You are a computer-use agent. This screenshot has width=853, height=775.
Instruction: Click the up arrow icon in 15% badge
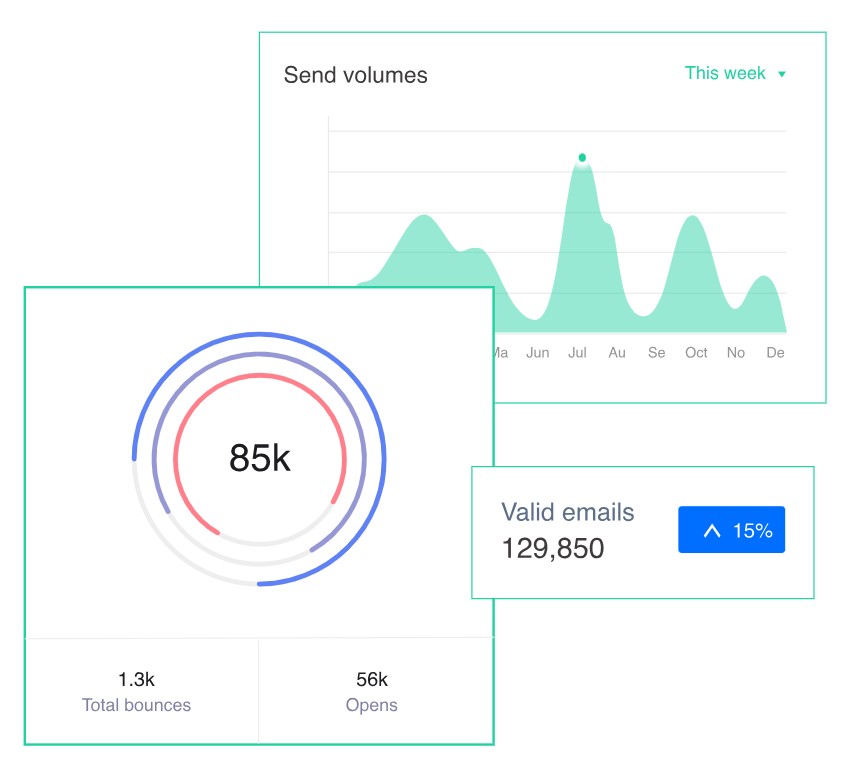click(x=712, y=531)
